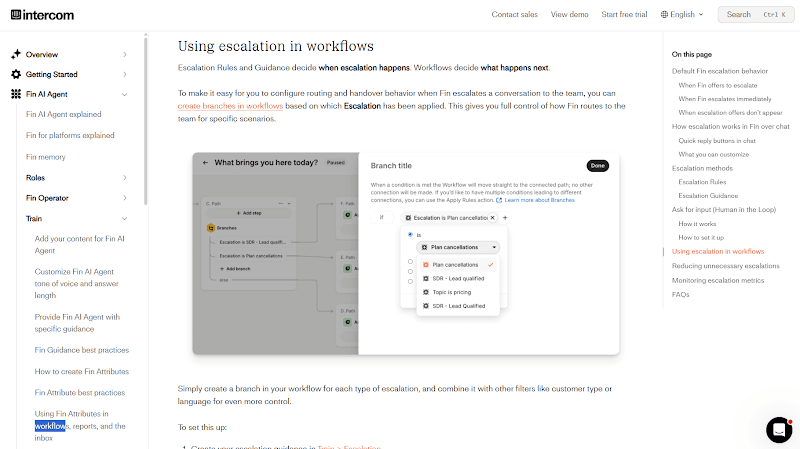Image resolution: width=800 pixels, height=449 pixels.
Task: Jump to When Fin offers to escalate
Action: [x=717, y=85]
